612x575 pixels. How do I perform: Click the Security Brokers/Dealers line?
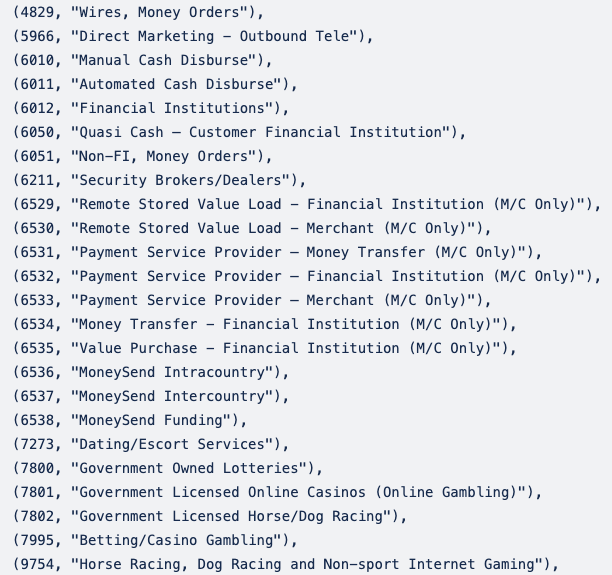pos(159,180)
